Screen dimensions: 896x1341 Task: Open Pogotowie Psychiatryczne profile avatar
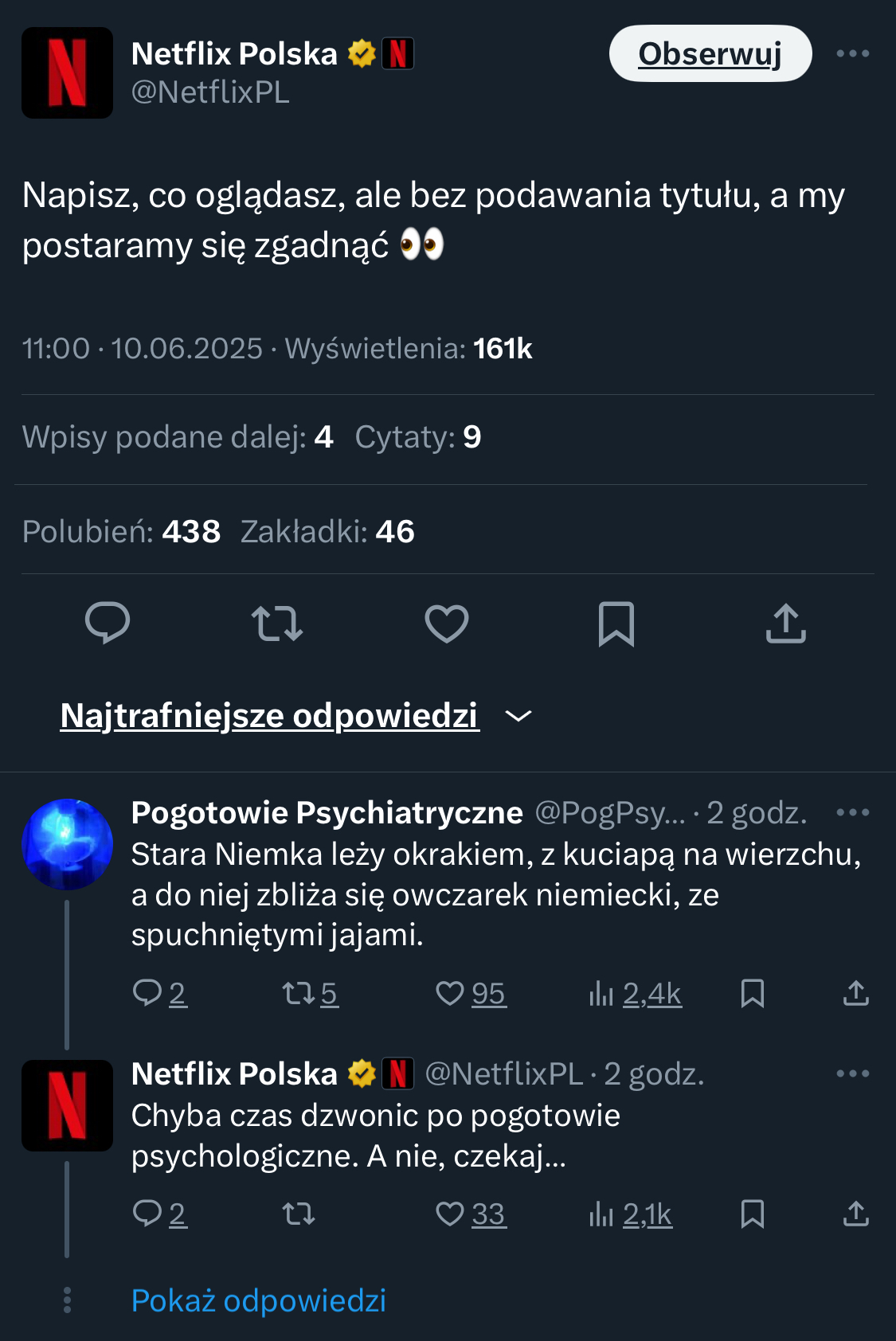pos(67,844)
